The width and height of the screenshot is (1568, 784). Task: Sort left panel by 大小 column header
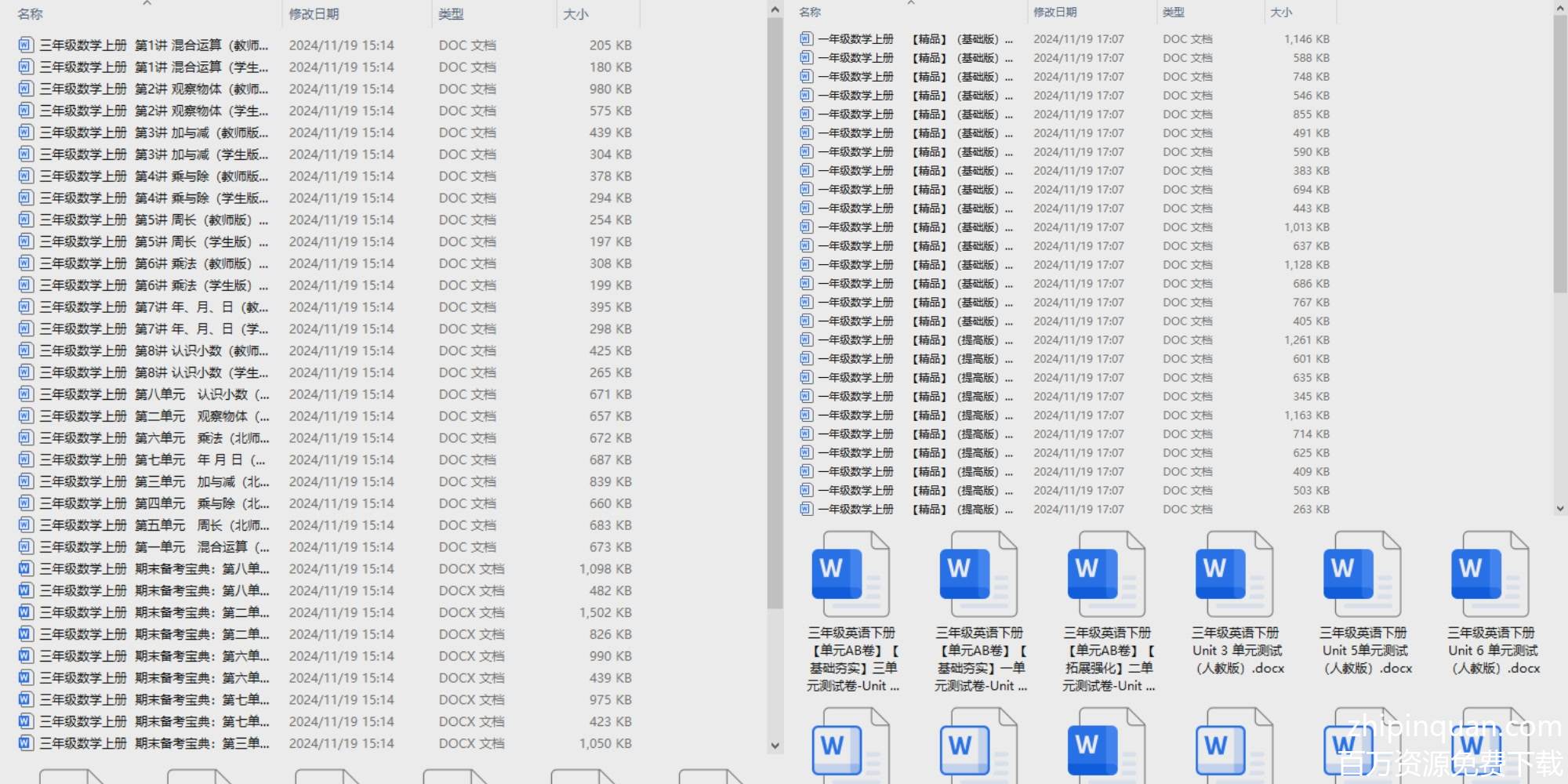point(575,14)
